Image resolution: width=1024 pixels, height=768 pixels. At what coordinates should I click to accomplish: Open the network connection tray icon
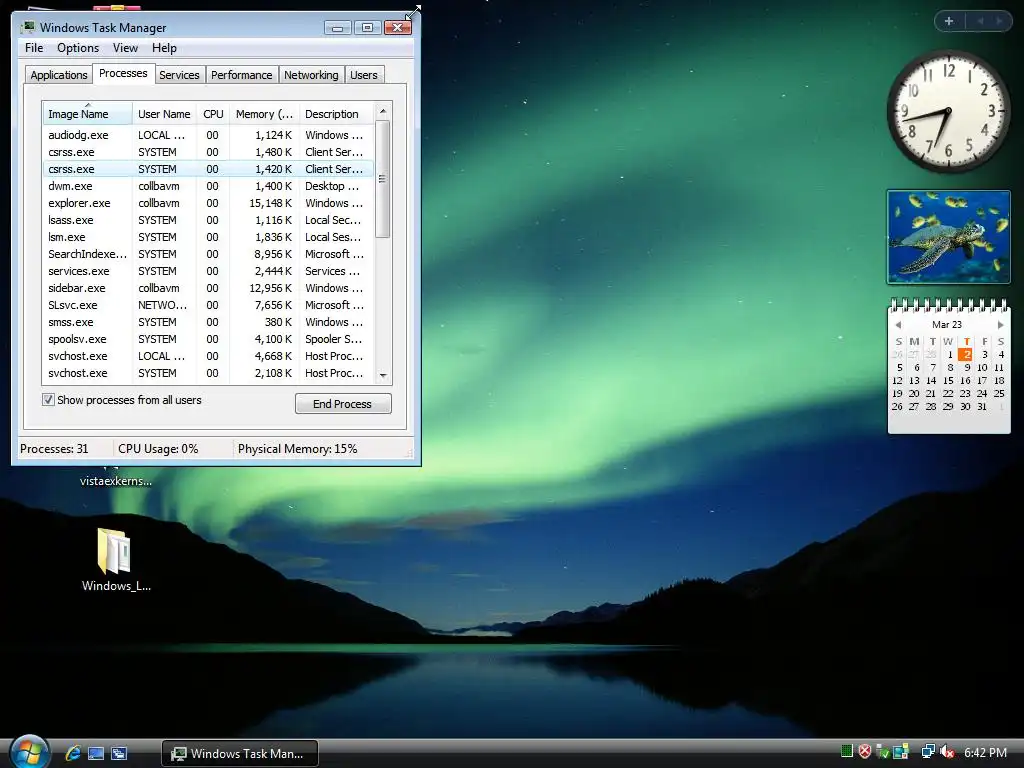click(x=927, y=752)
